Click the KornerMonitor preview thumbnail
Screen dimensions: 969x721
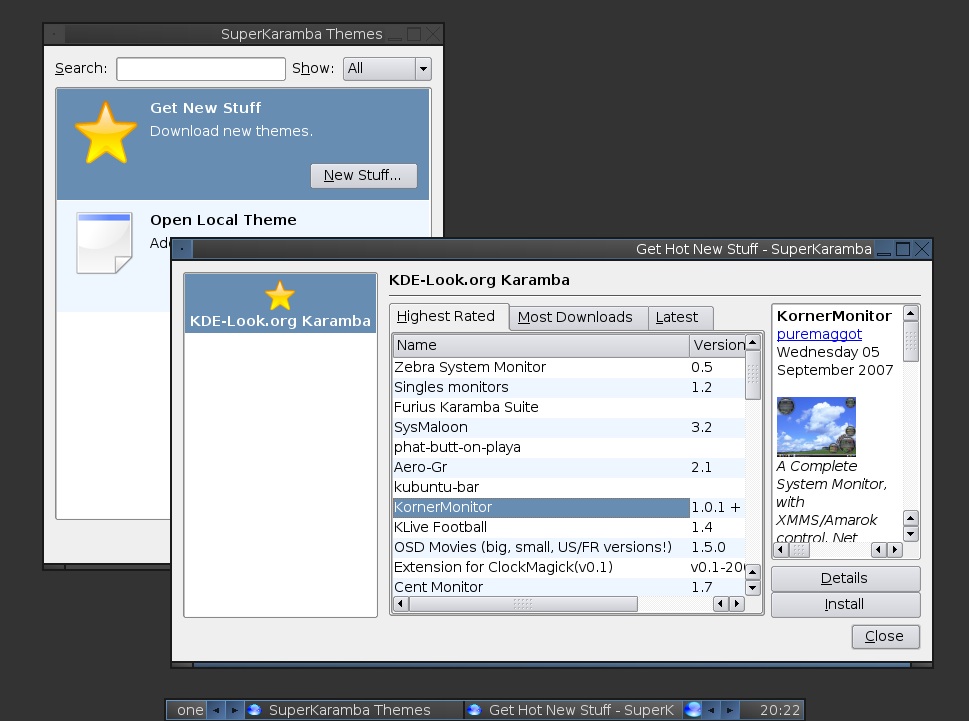tap(816, 426)
